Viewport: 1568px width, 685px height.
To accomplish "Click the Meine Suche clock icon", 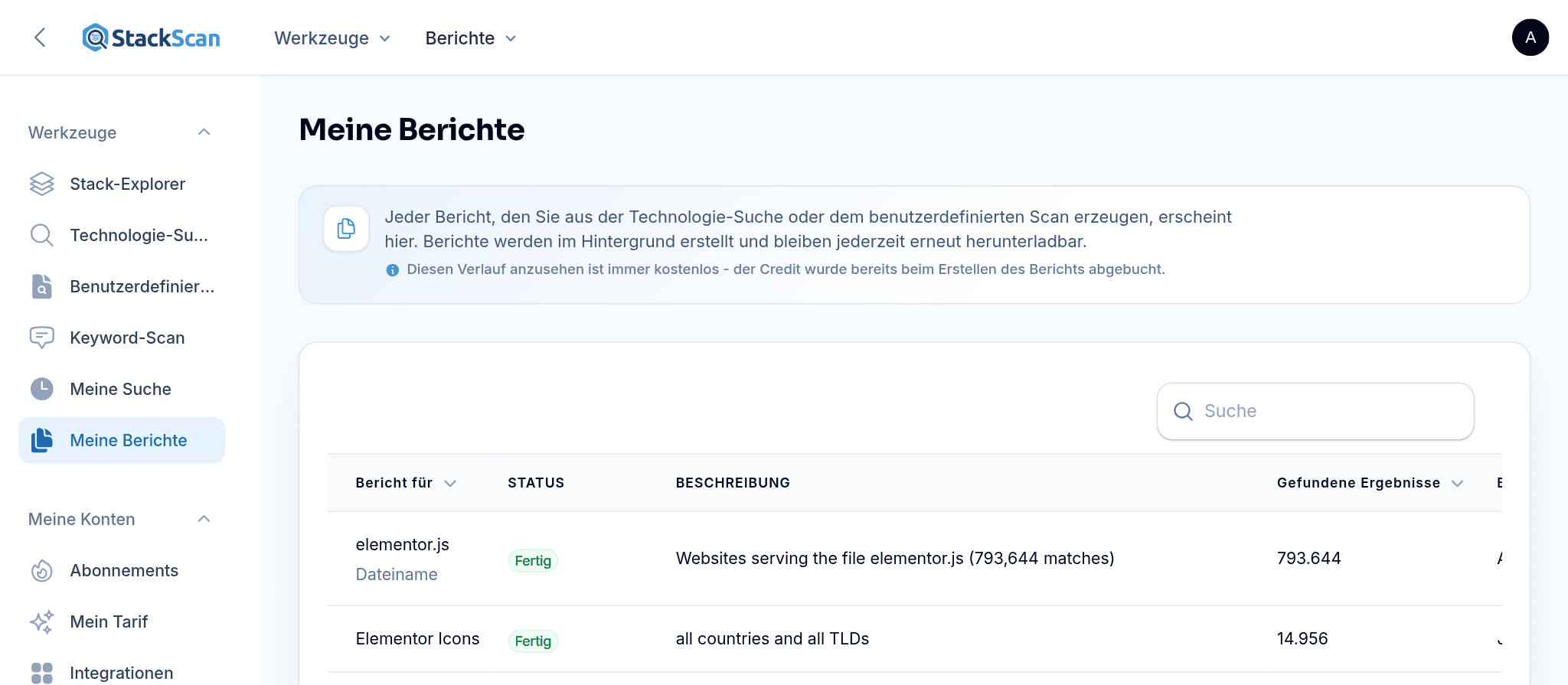I will (x=42, y=389).
